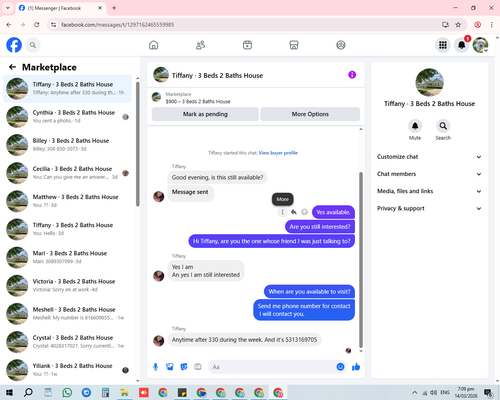This screenshot has height=400, width=500.
Task: Go back using the Marketplace back arrow
Action: pos(12,67)
